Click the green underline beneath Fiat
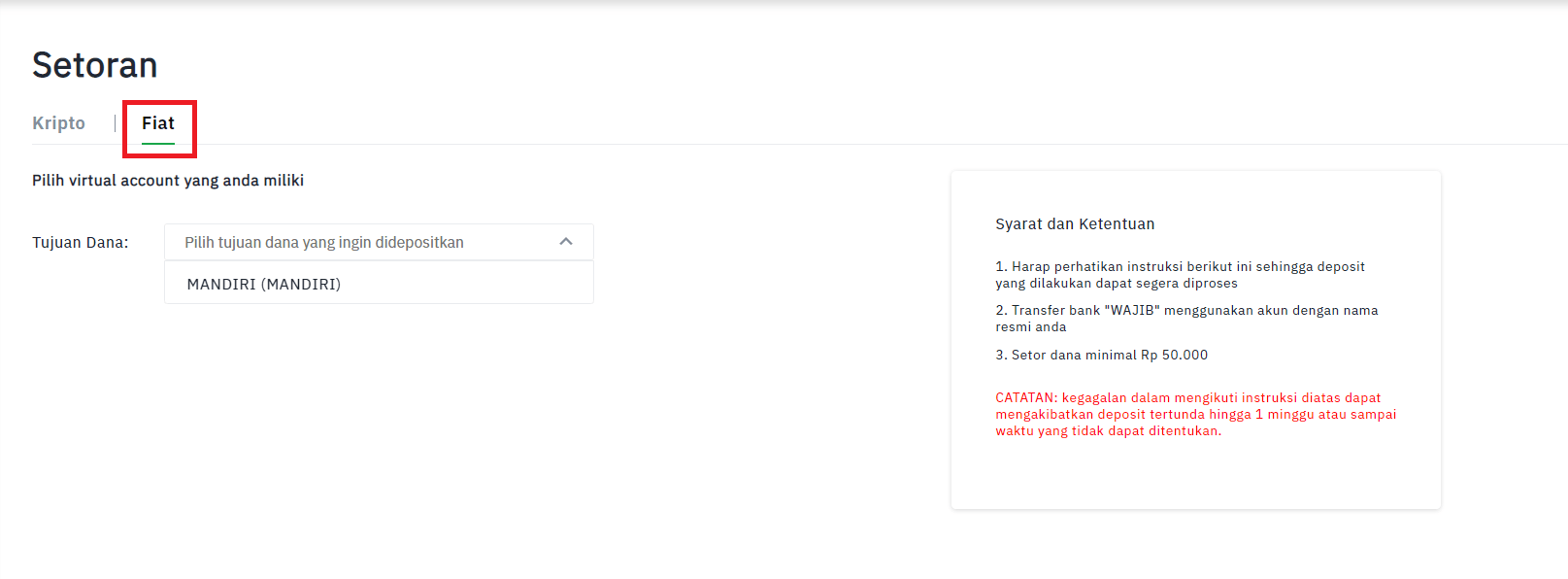The image size is (1568, 579). (158, 144)
